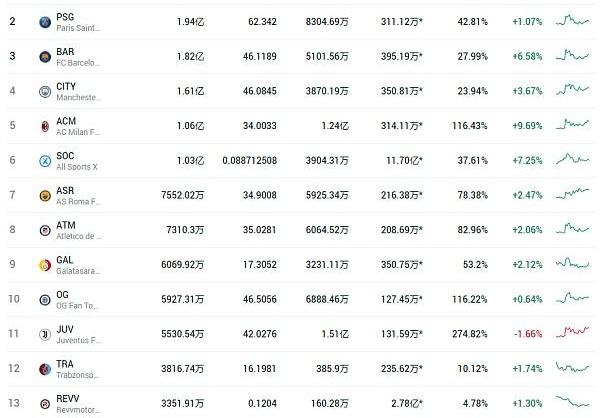The width and height of the screenshot is (600, 418).
Task: Open the BAR token name link
Action: (68, 50)
